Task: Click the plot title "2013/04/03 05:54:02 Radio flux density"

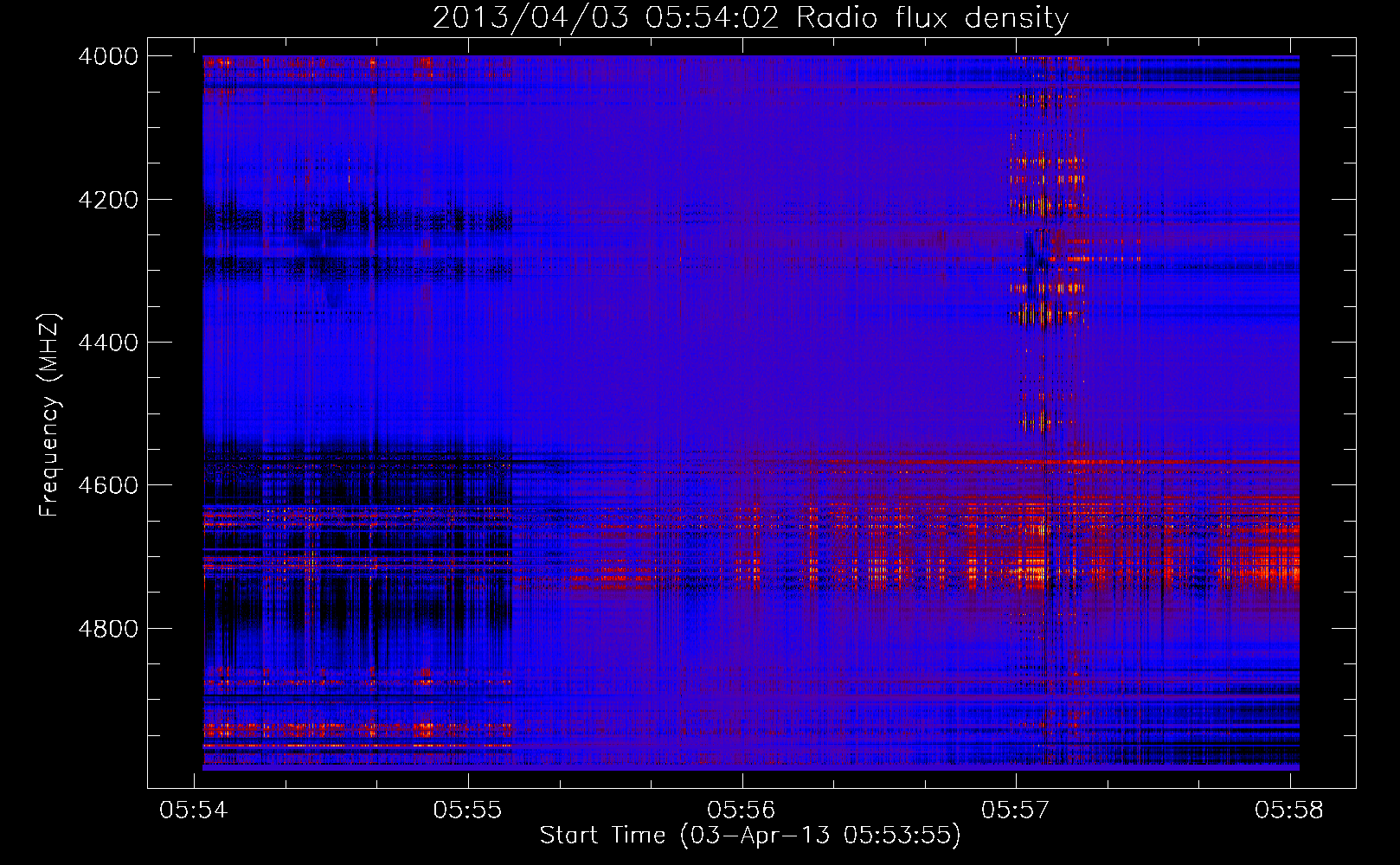Action: (x=750, y=18)
